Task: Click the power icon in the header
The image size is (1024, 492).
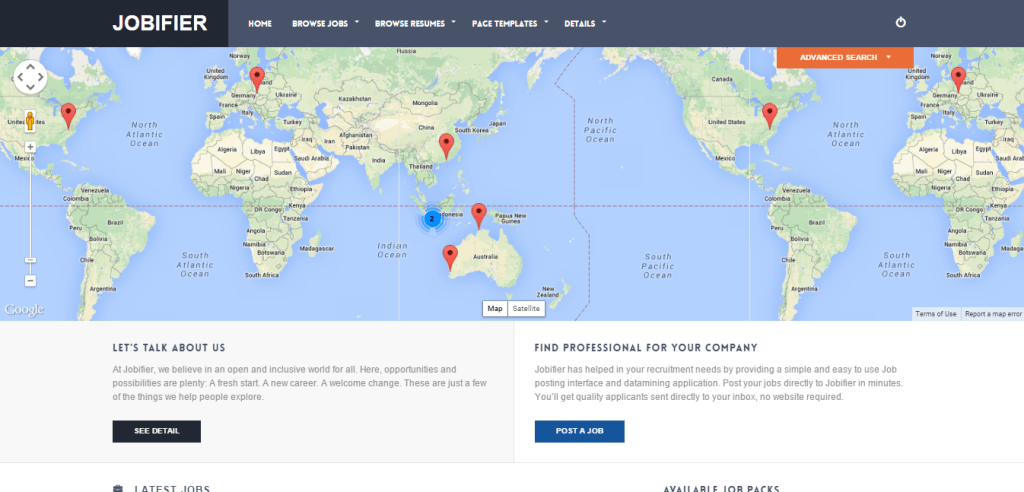Action: click(x=901, y=22)
